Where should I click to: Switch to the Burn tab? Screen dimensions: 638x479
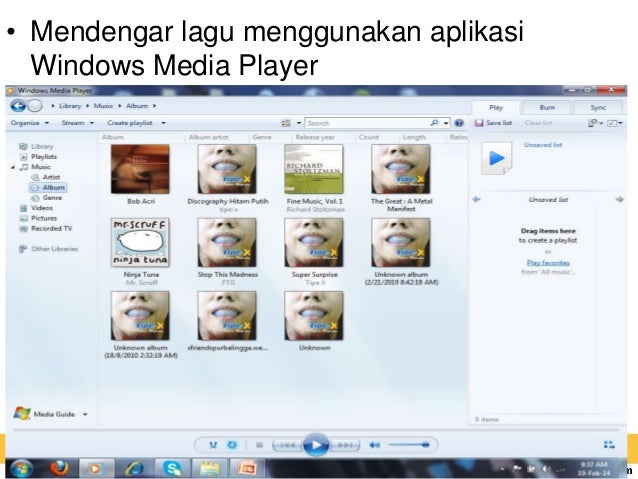pos(547,107)
